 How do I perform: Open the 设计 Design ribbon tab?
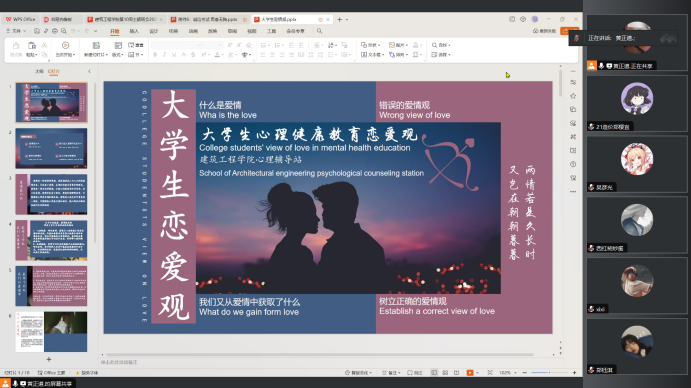(x=153, y=31)
